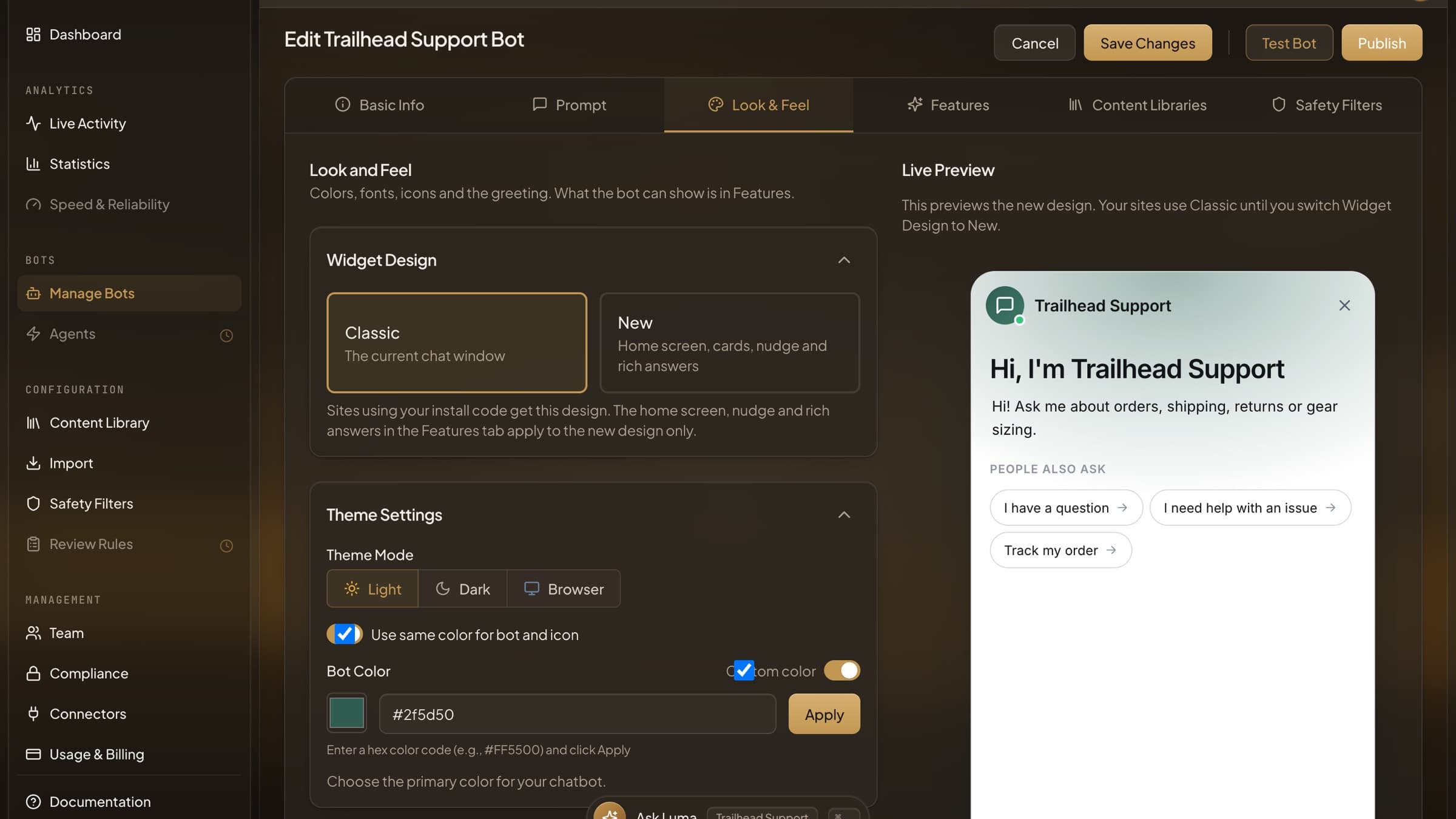Image resolution: width=1456 pixels, height=819 pixels.
Task: Click the Publish button
Action: click(1382, 42)
